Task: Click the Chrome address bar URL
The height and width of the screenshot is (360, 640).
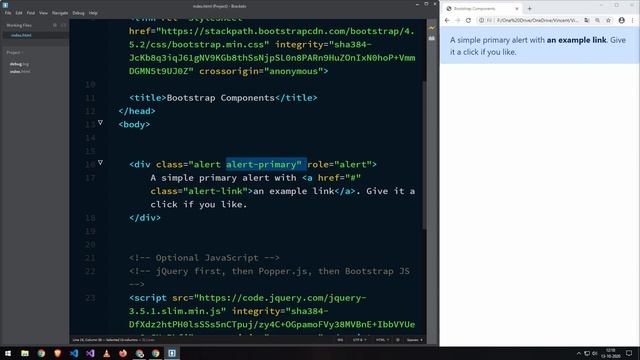Action: tap(538, 20)
